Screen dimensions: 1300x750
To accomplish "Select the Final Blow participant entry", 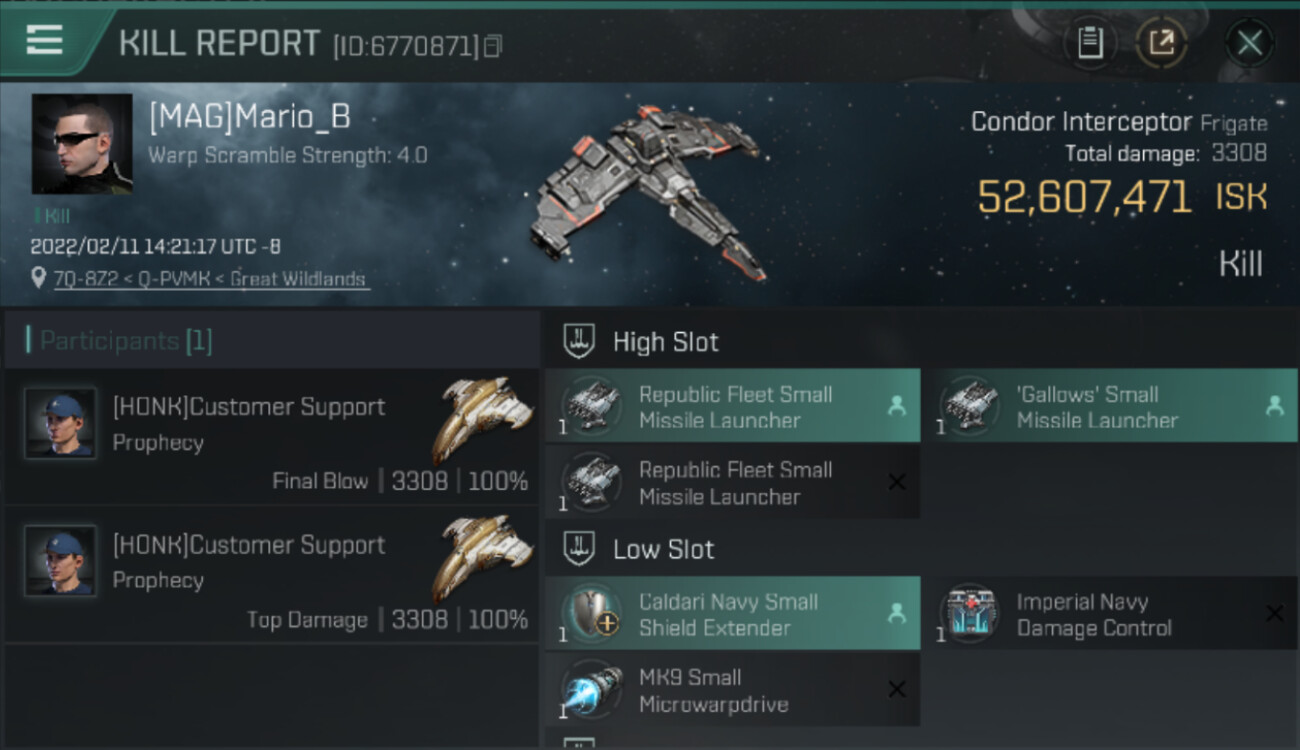I will point(272,436).
